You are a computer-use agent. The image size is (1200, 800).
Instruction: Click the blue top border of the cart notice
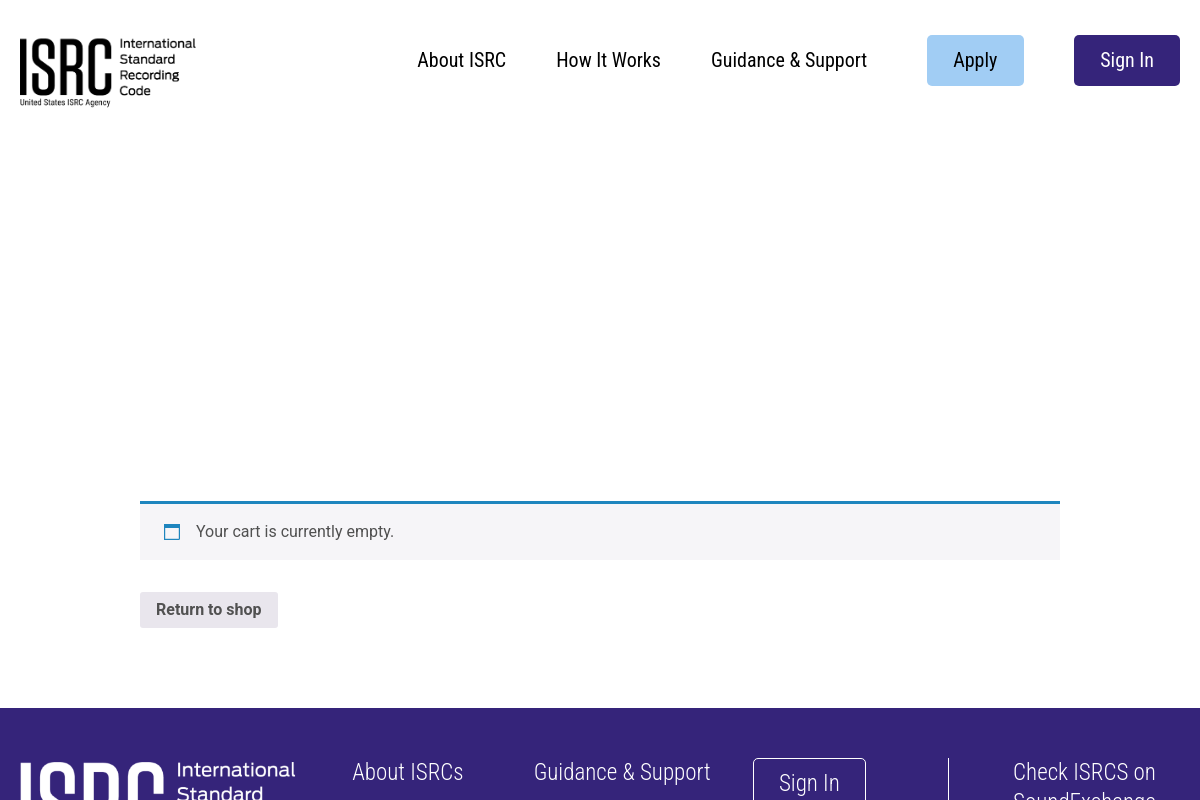(x=600, y=502)
